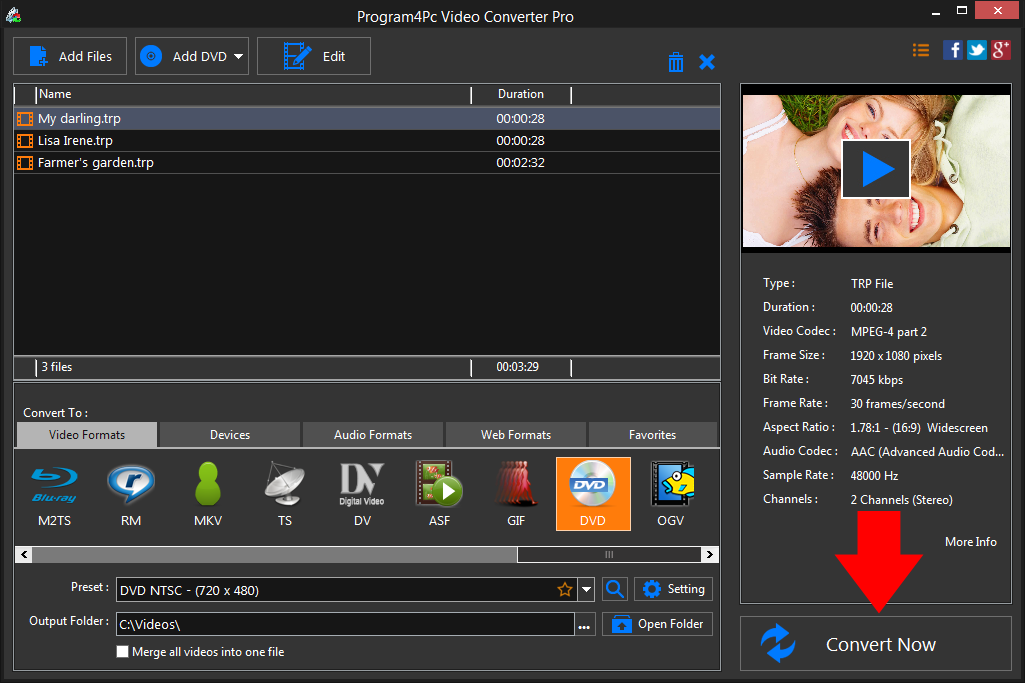The height and width of the screenshot is (683, 1025).
Task: Switch the list view toggle icon
Action: (x=920, y=49)
